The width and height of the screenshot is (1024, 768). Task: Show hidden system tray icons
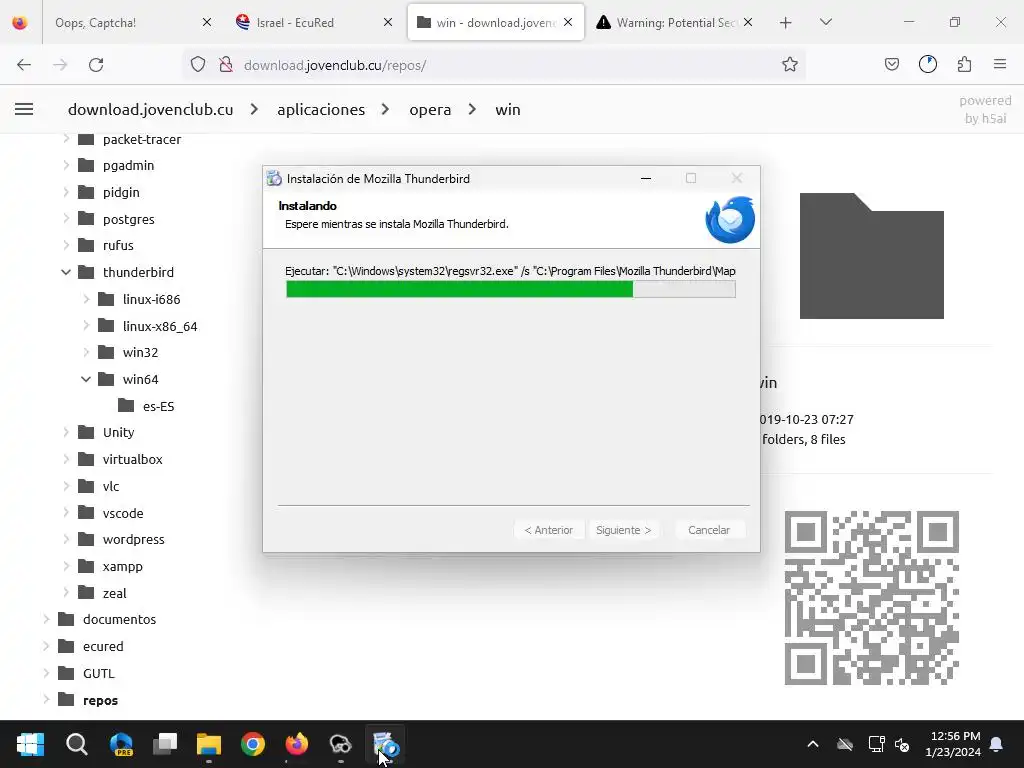(x=812, y=744)
